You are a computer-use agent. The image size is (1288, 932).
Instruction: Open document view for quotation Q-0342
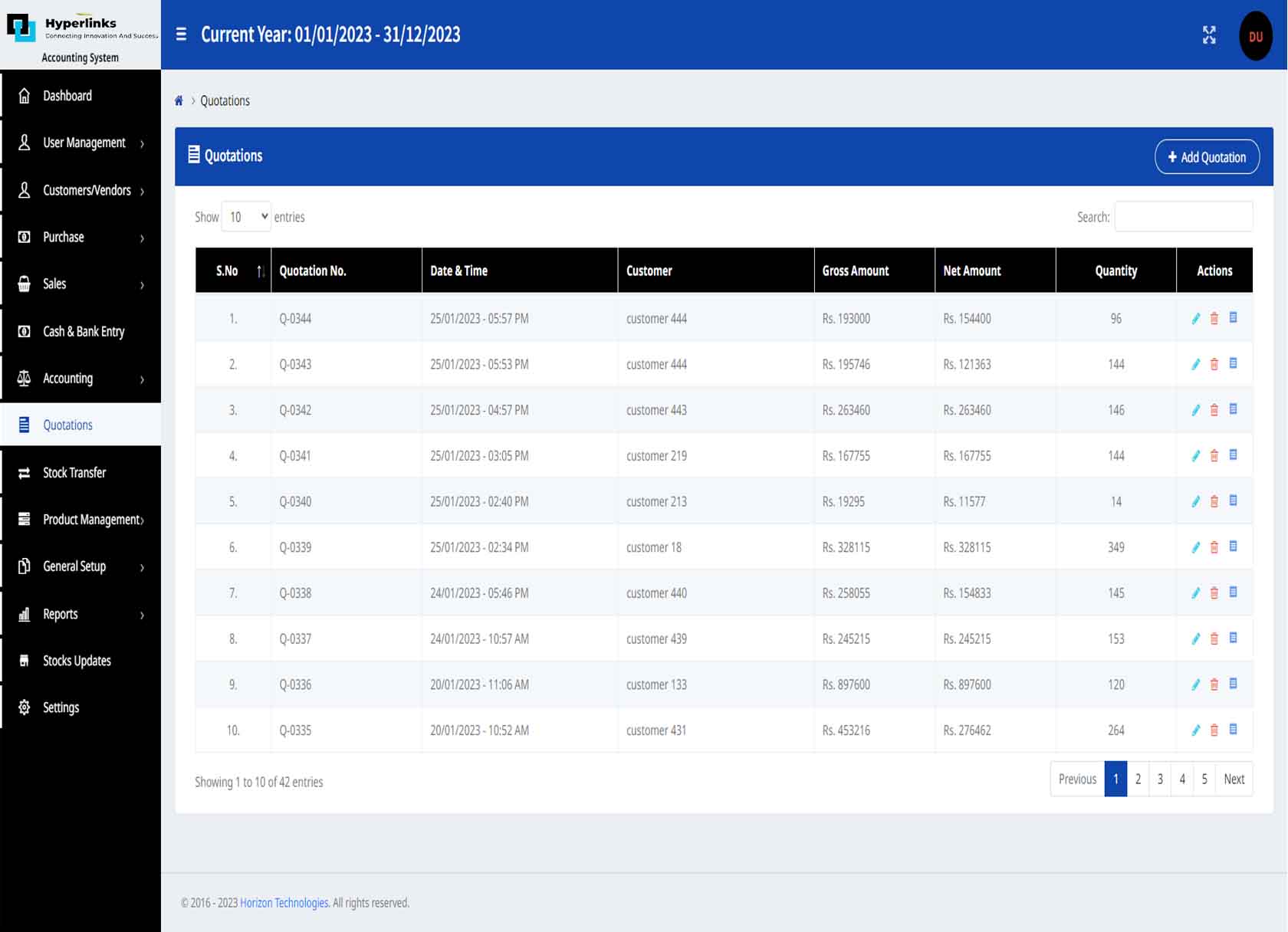[1234, 409]
